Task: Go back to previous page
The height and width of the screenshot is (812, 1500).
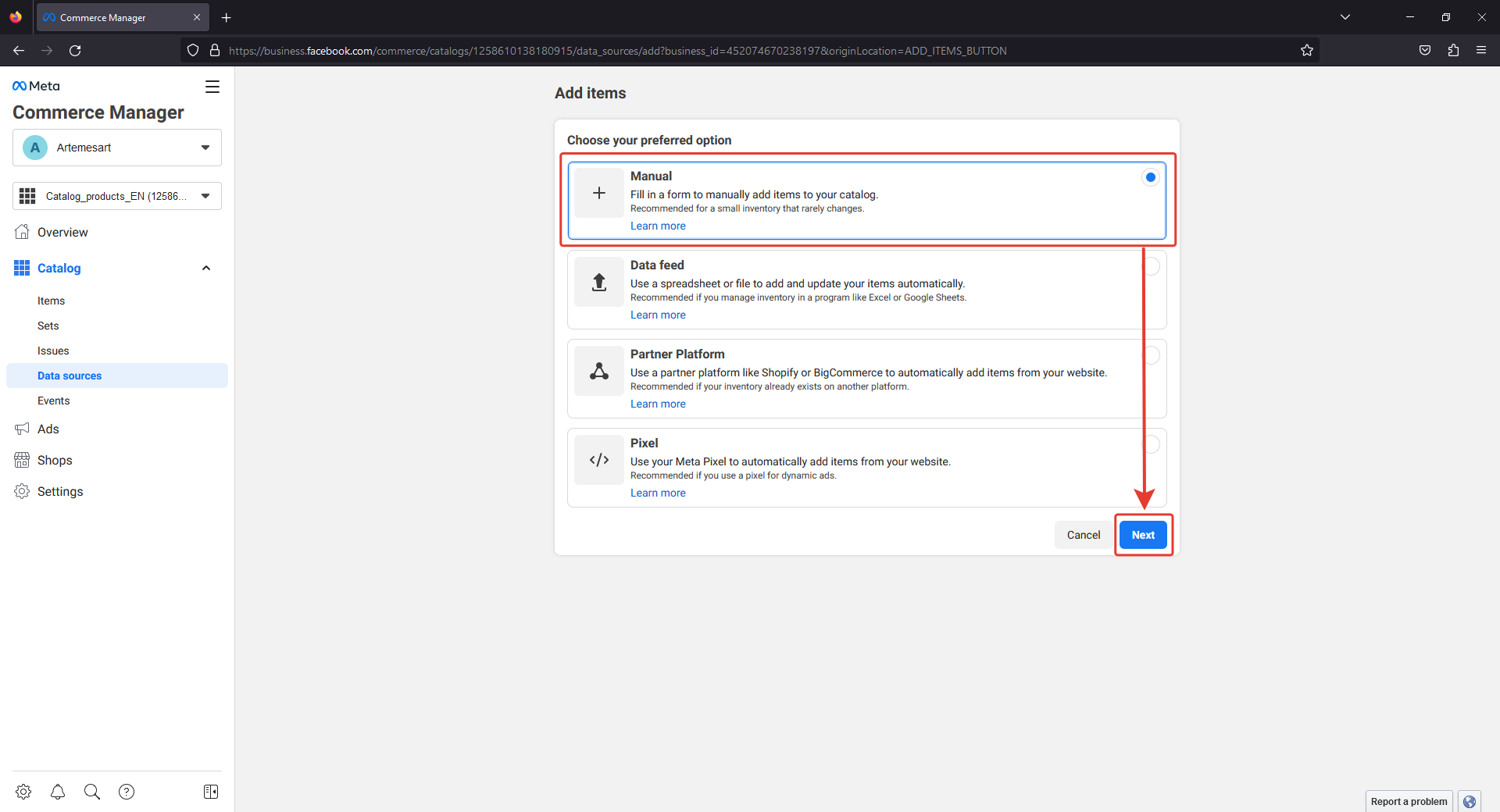Action: tap(19, 51)
